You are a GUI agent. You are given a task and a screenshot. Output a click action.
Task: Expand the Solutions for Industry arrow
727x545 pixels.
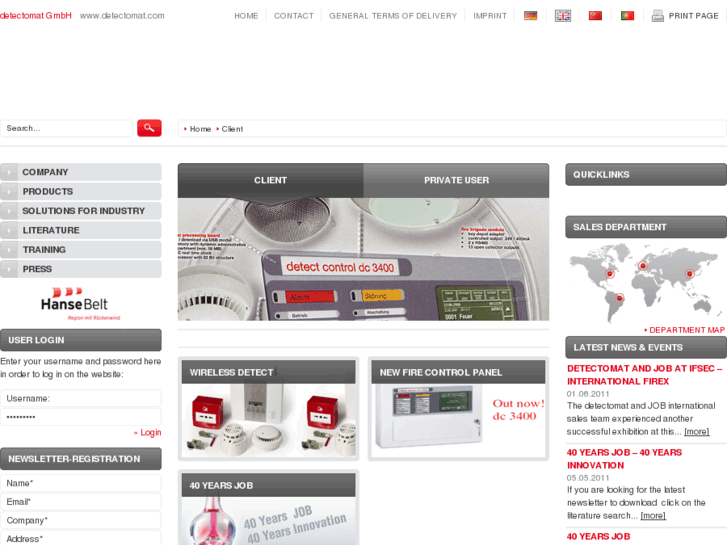click(9, 211)
